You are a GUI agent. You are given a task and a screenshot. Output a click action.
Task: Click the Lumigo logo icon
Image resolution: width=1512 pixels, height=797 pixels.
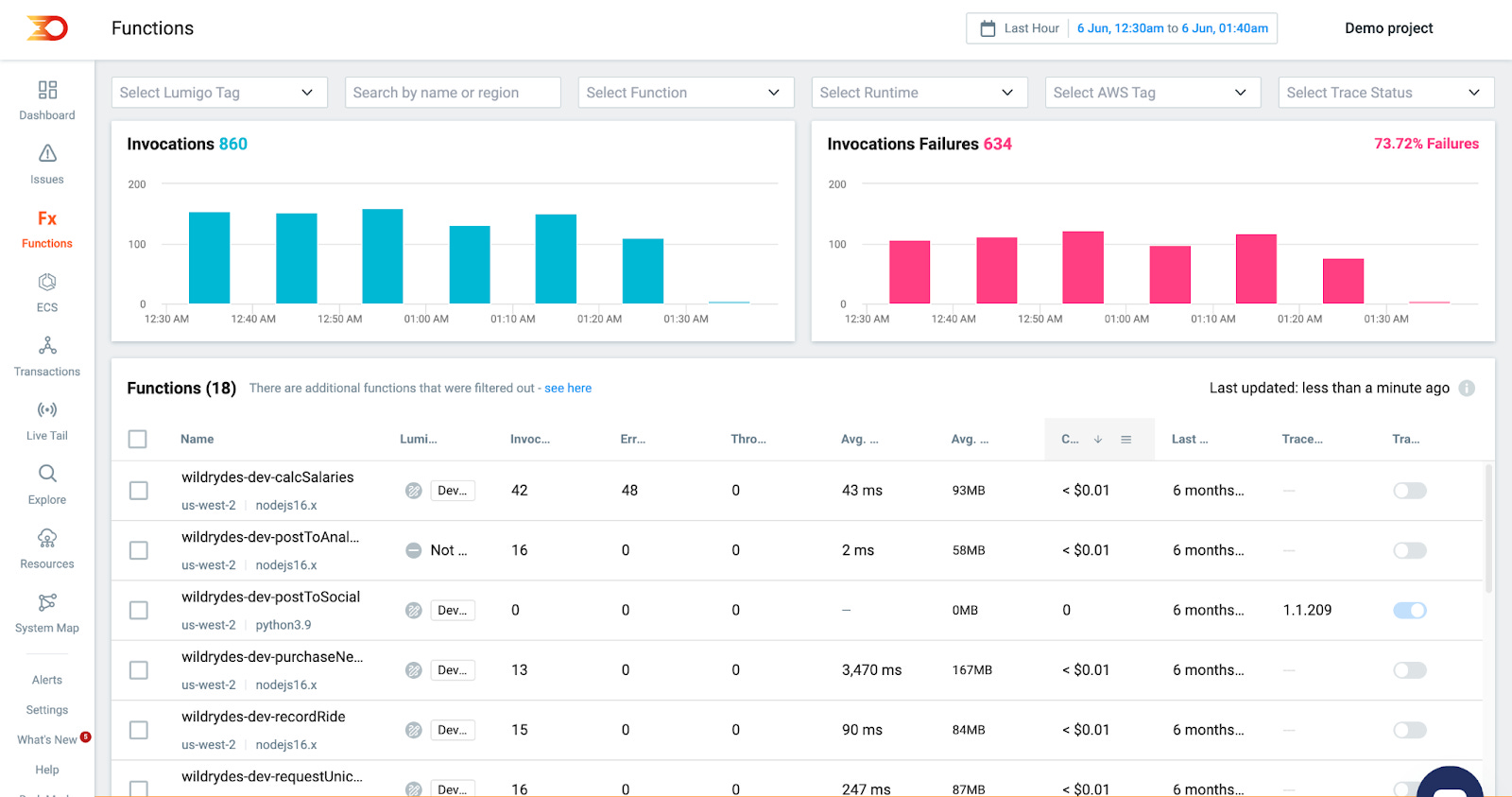pos(47,28)
